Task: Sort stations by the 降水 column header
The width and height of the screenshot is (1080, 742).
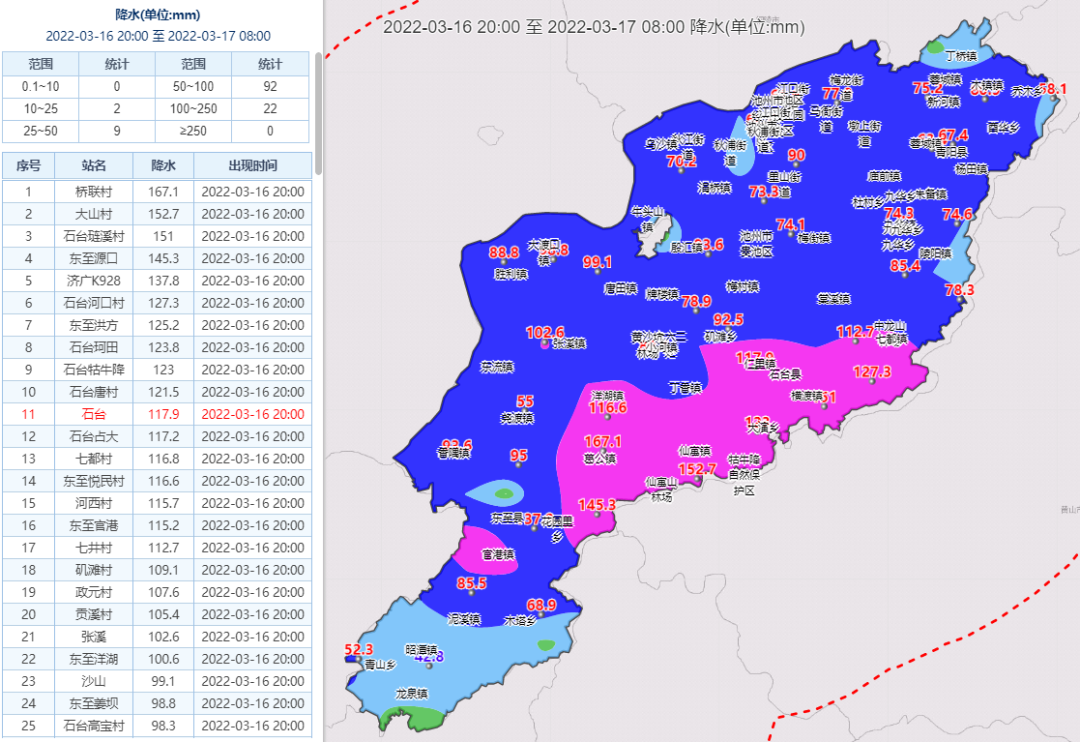Action: (x=163, y=165)
